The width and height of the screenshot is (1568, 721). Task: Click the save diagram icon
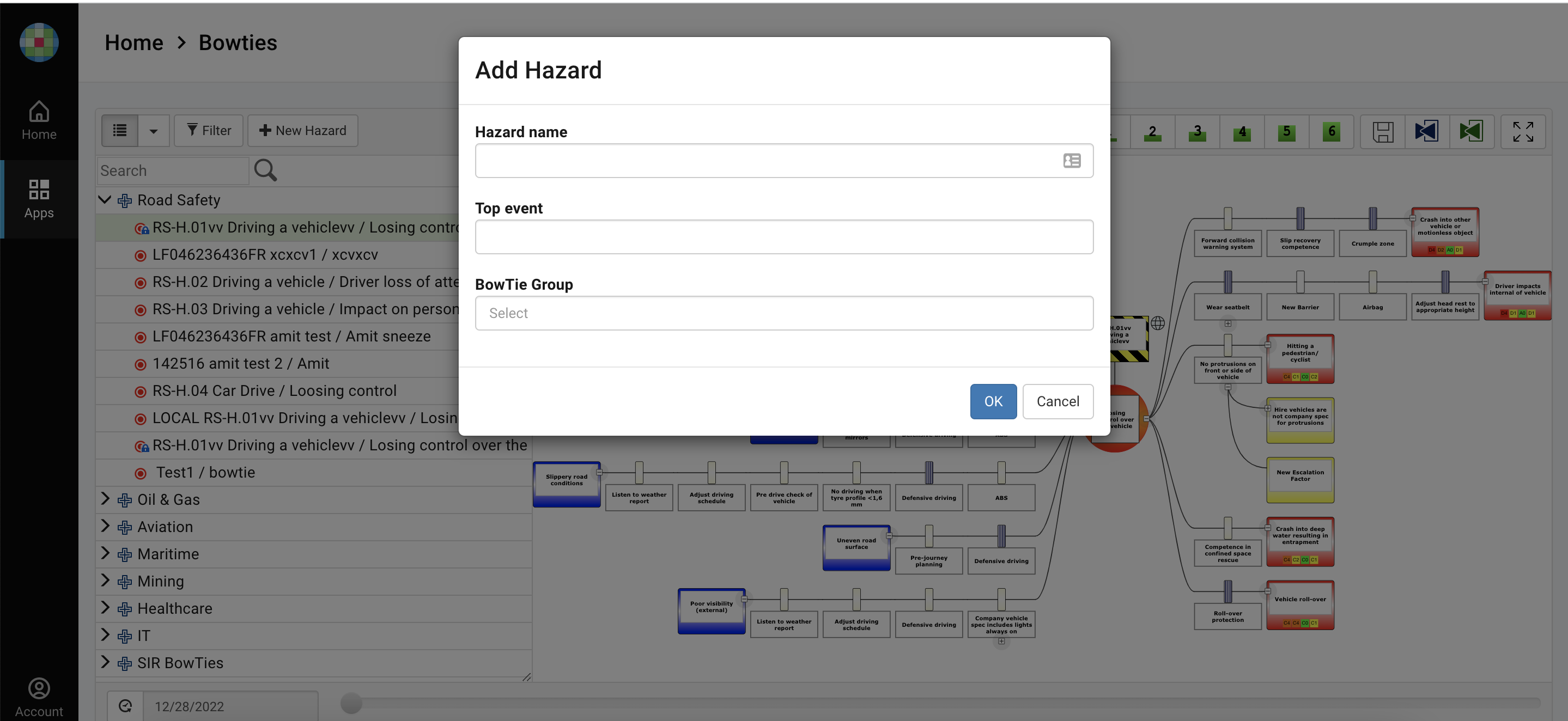click(1382, 131)
